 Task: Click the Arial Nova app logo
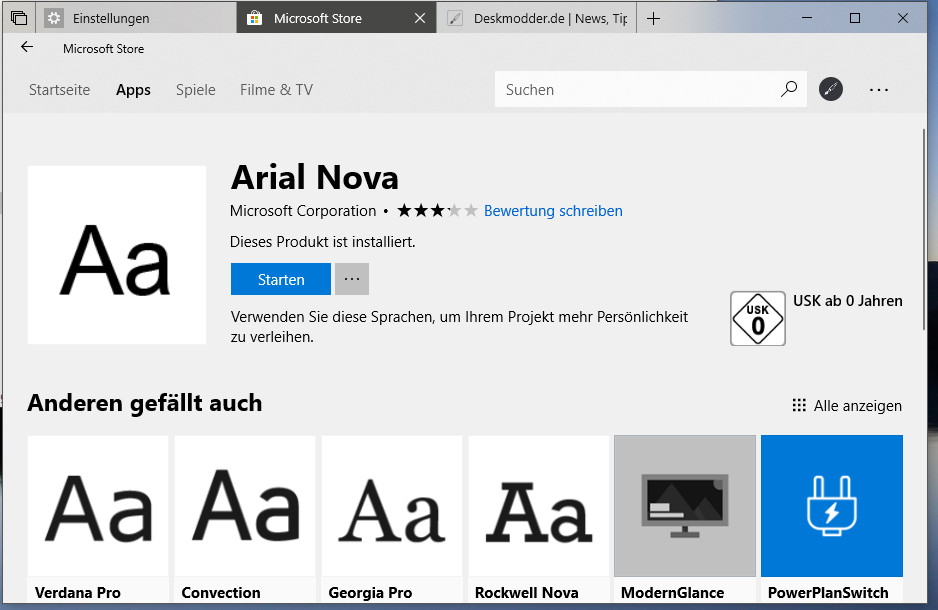click(117, 255)
